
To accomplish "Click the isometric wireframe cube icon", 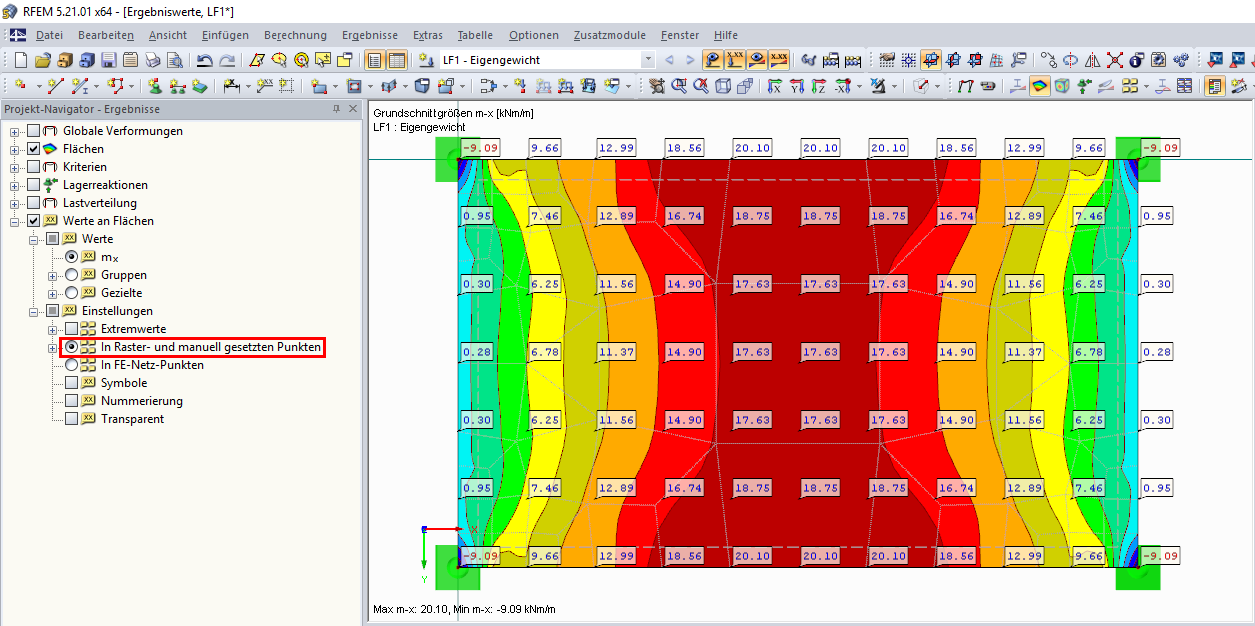I will pyautogui.click(x=723, y=86).
